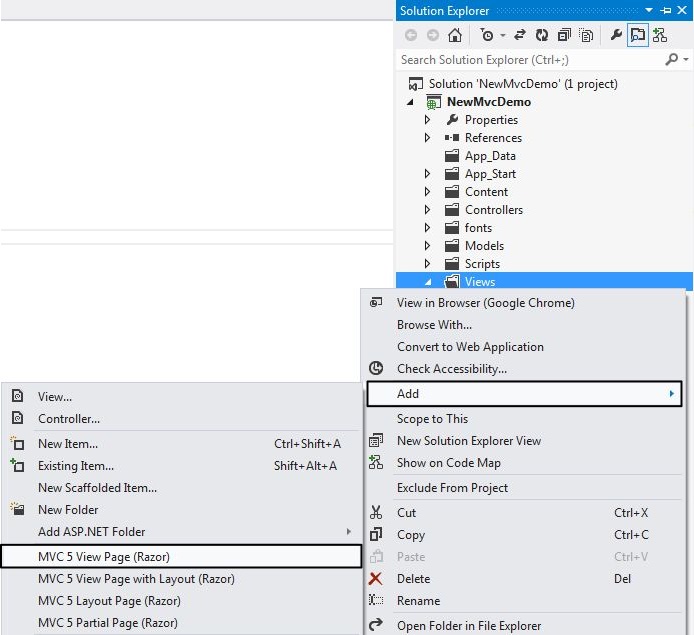Toggle the Show All Files icon
Viewport: 694px width, 635px height.
click(x=586, y=35)
